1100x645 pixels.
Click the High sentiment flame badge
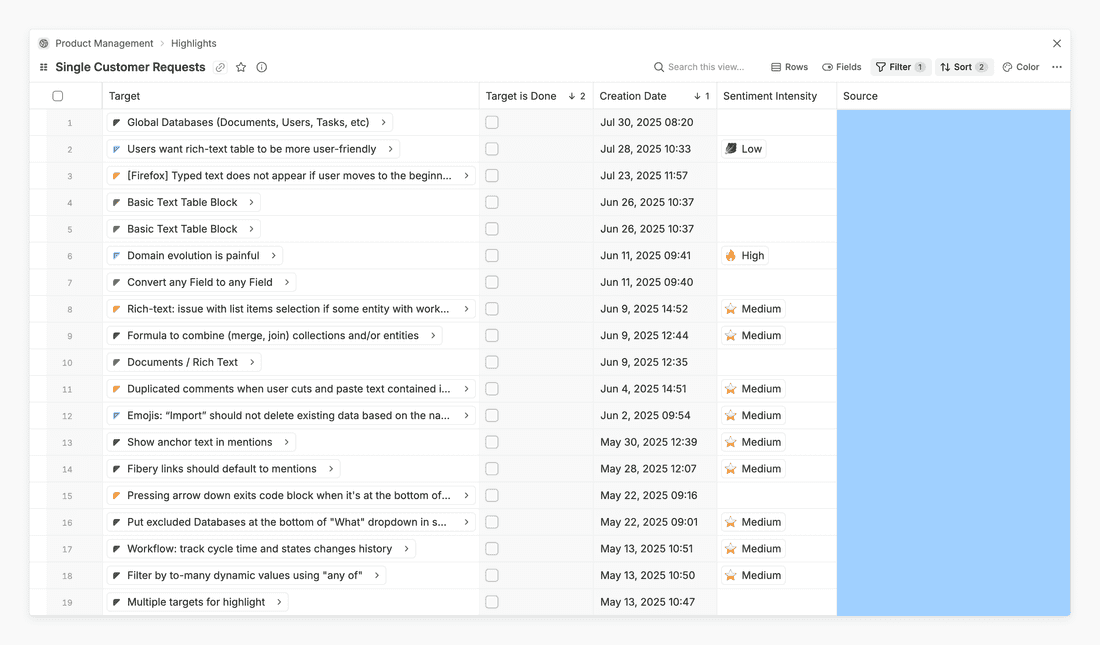(744, 256)
